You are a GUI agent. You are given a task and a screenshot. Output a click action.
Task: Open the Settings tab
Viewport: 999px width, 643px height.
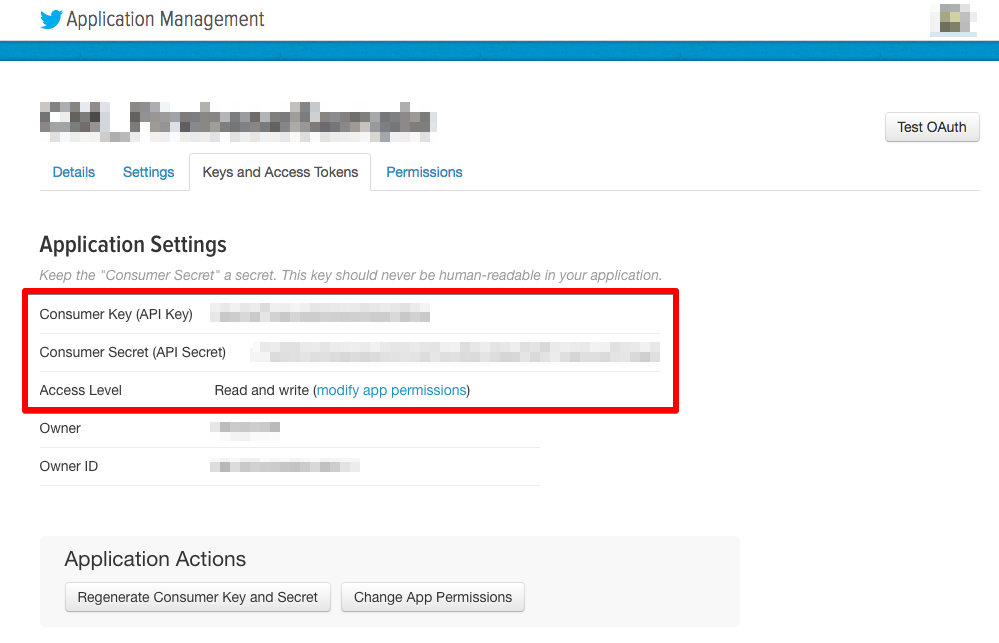[x=148, y=172]
